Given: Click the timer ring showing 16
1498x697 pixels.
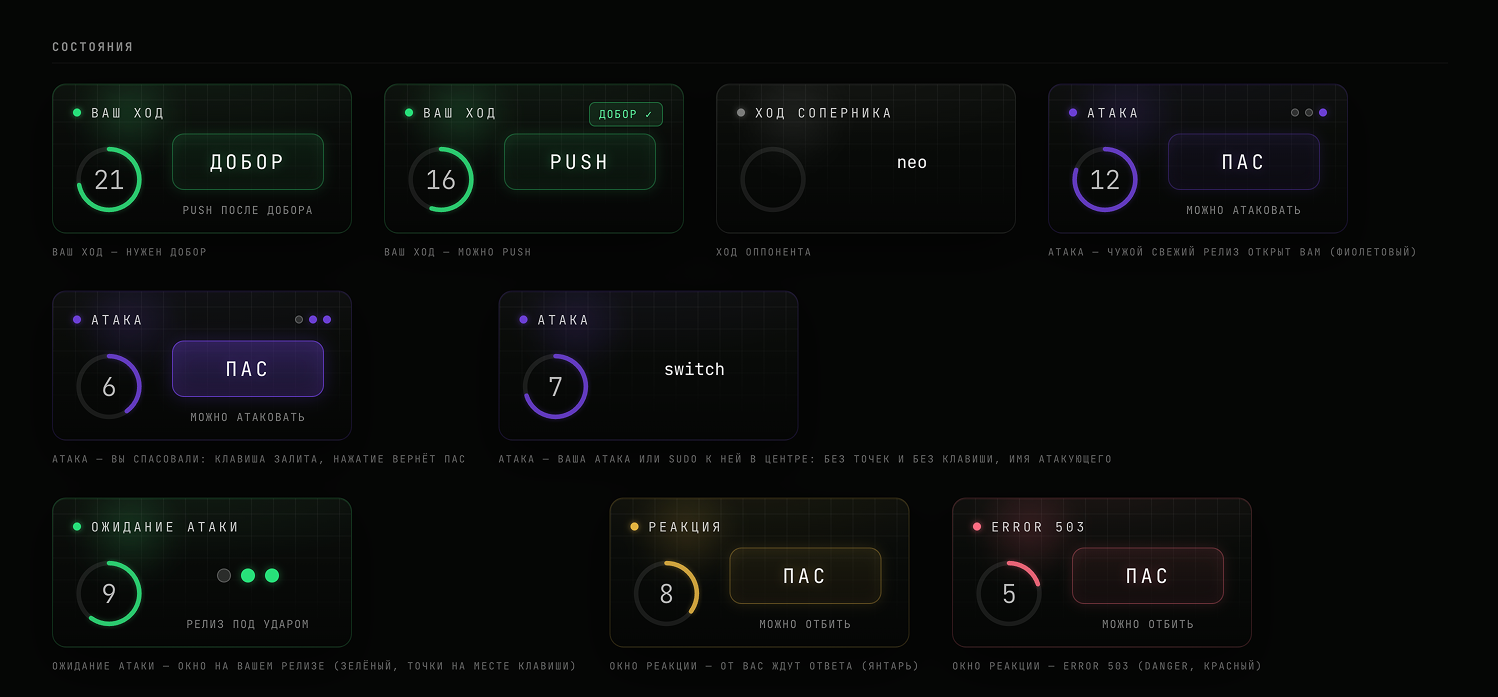Looking at the screenshot, I should (x=441, y=180).
